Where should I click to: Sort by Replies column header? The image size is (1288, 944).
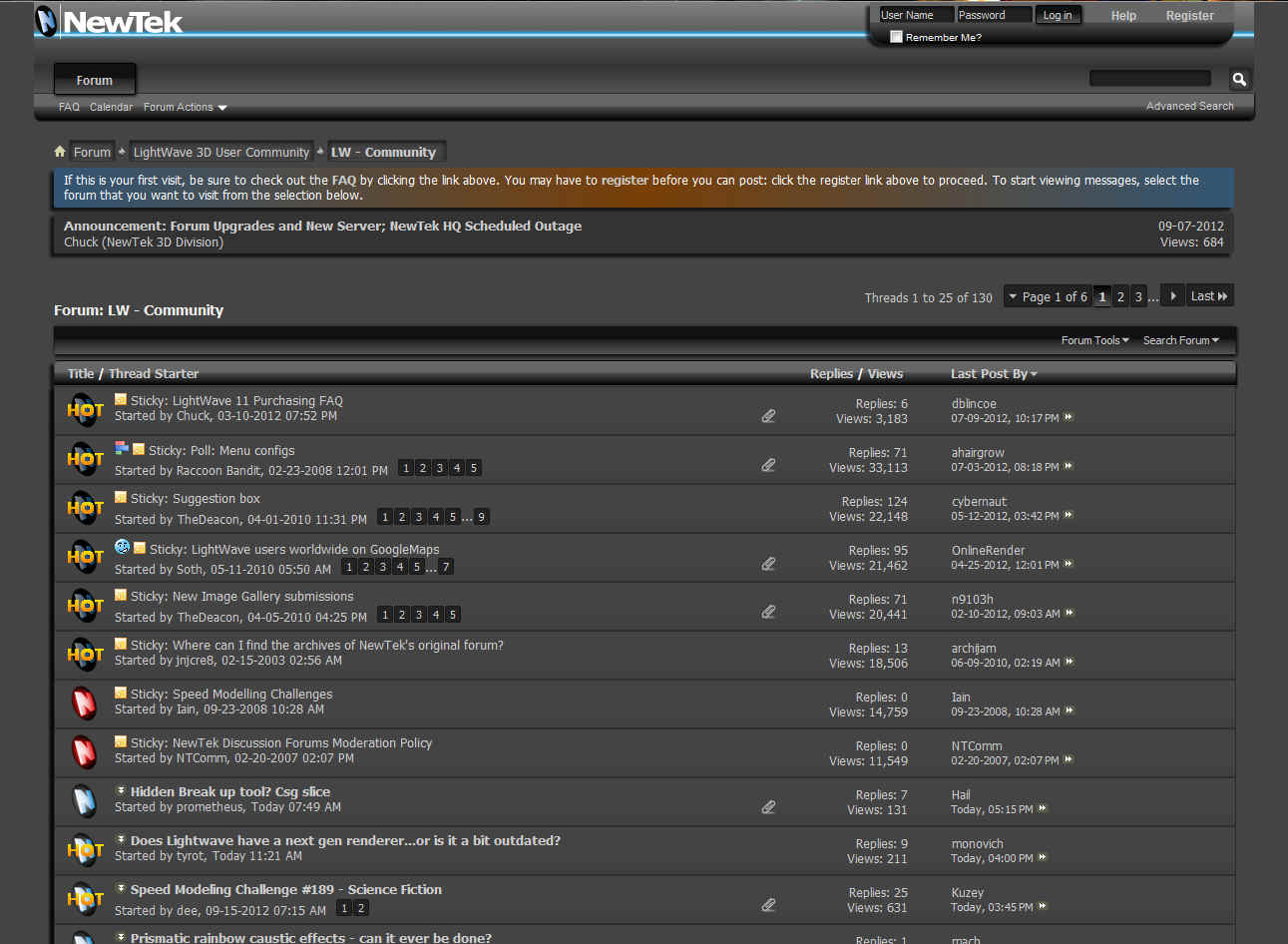pyautogui.click(x=831, y=373)
